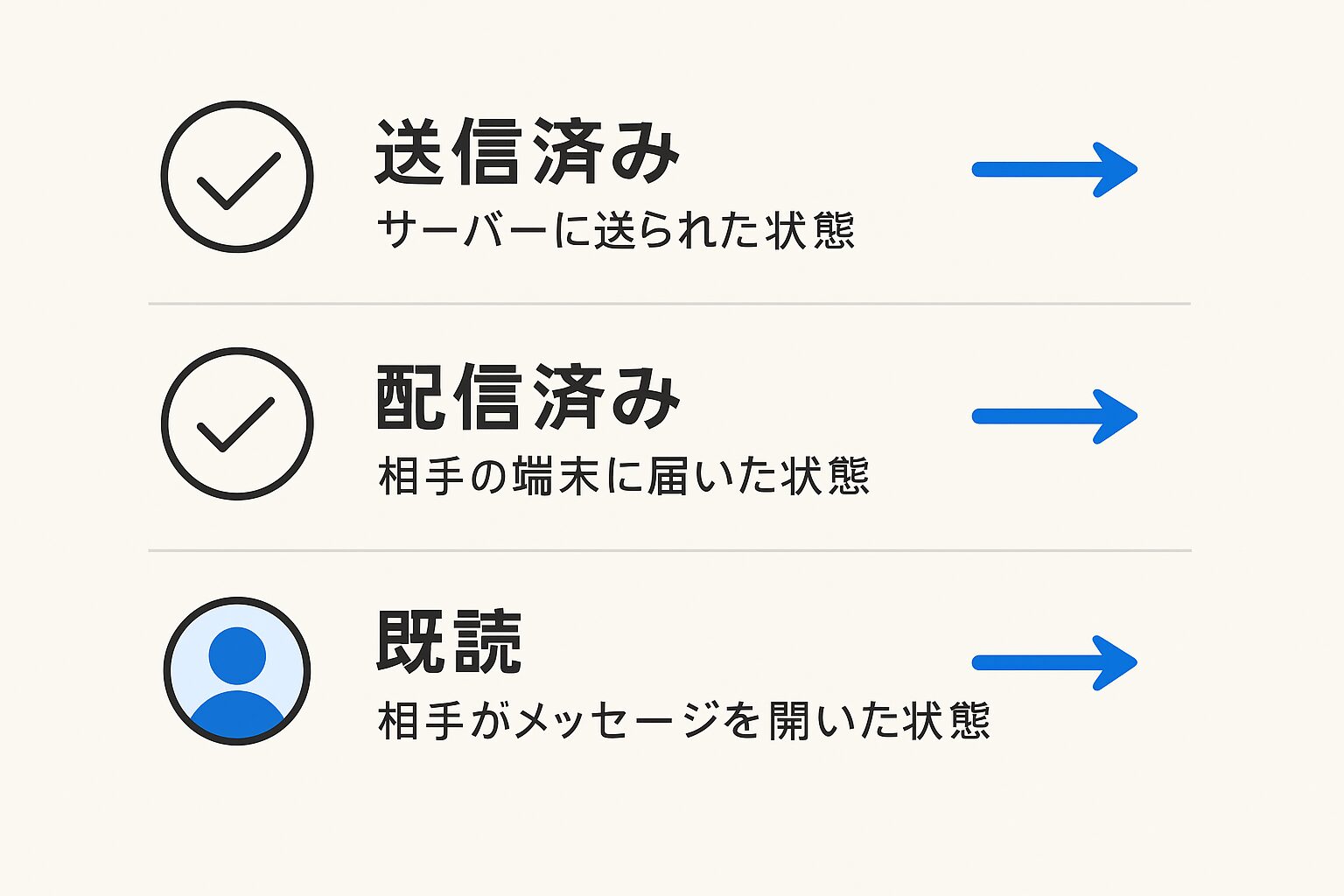Select the 送信済み heading
This screenshot has width=1344, height=896.
pyautogui.click(x=527, y=152)
